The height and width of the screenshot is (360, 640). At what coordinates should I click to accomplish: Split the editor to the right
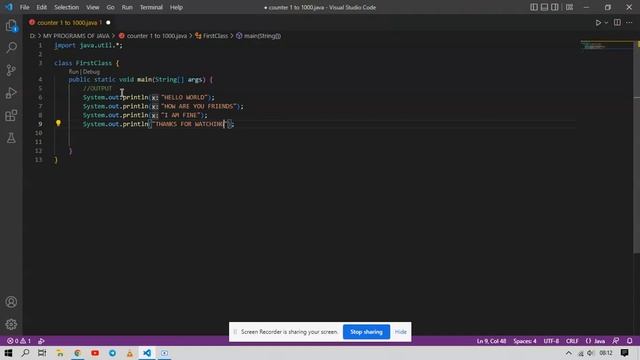(x=617, y=22)
